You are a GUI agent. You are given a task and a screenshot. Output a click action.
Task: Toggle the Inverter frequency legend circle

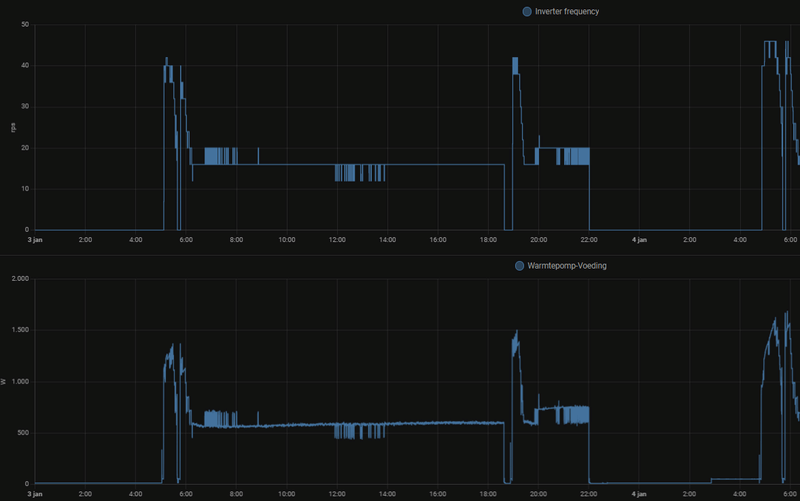pos(527,11)
